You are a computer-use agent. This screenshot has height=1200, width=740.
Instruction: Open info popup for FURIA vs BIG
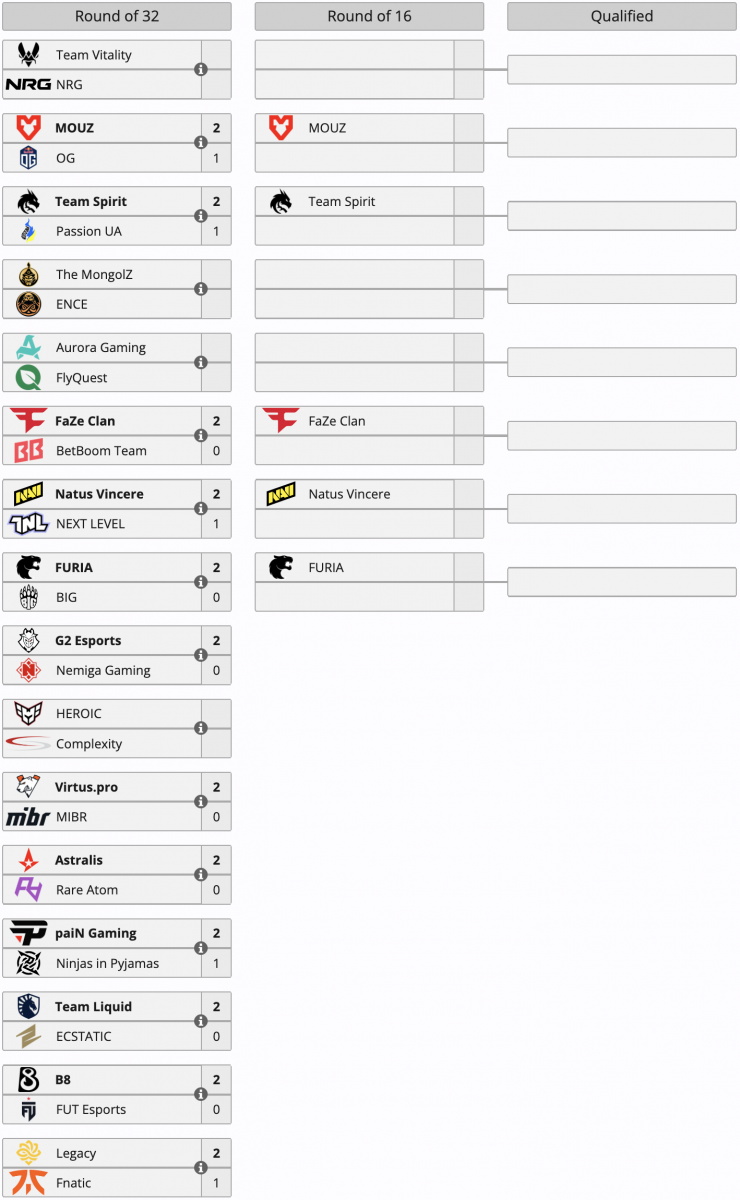201,582
